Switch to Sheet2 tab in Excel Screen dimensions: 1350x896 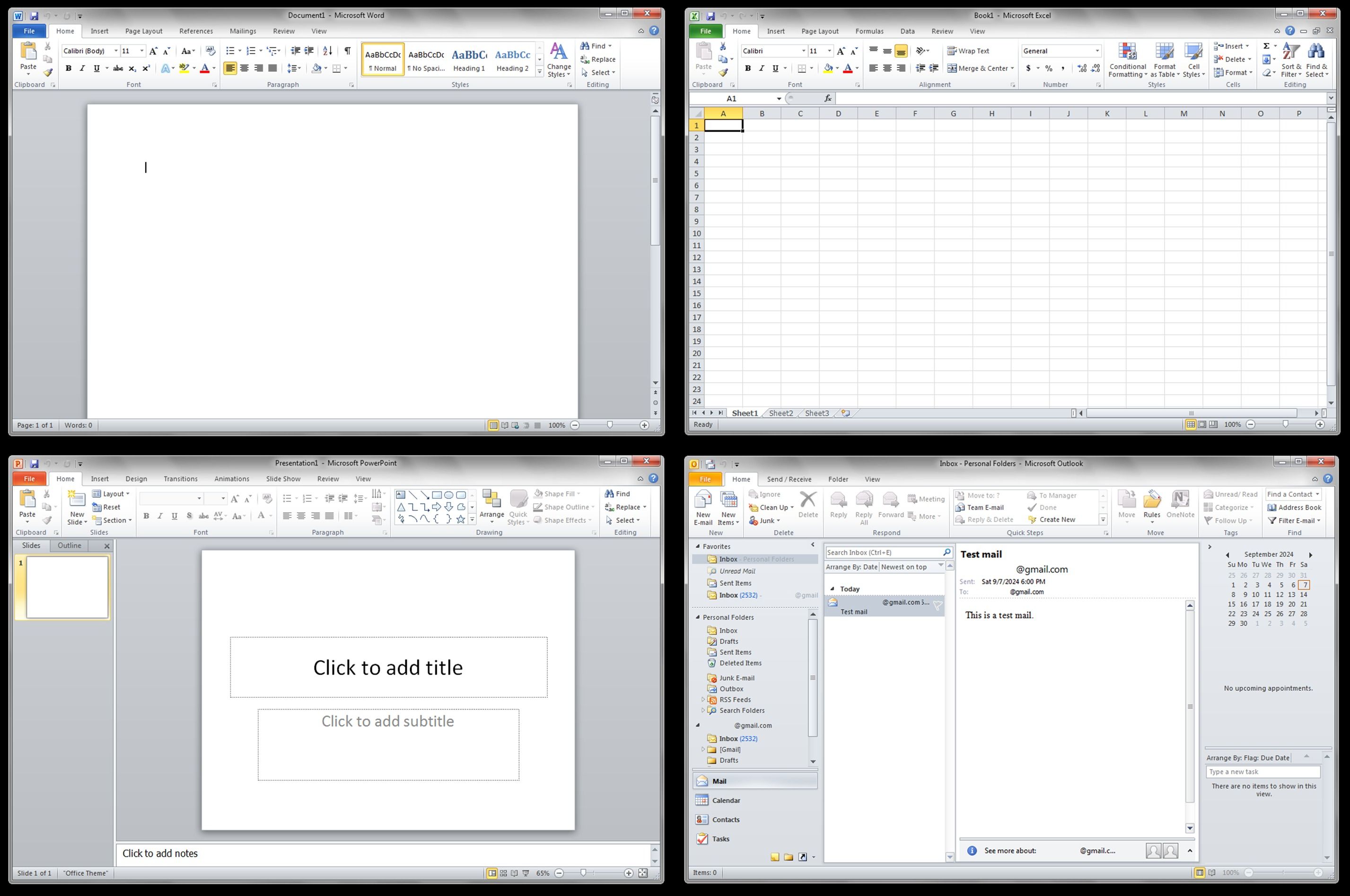[780, 413]
